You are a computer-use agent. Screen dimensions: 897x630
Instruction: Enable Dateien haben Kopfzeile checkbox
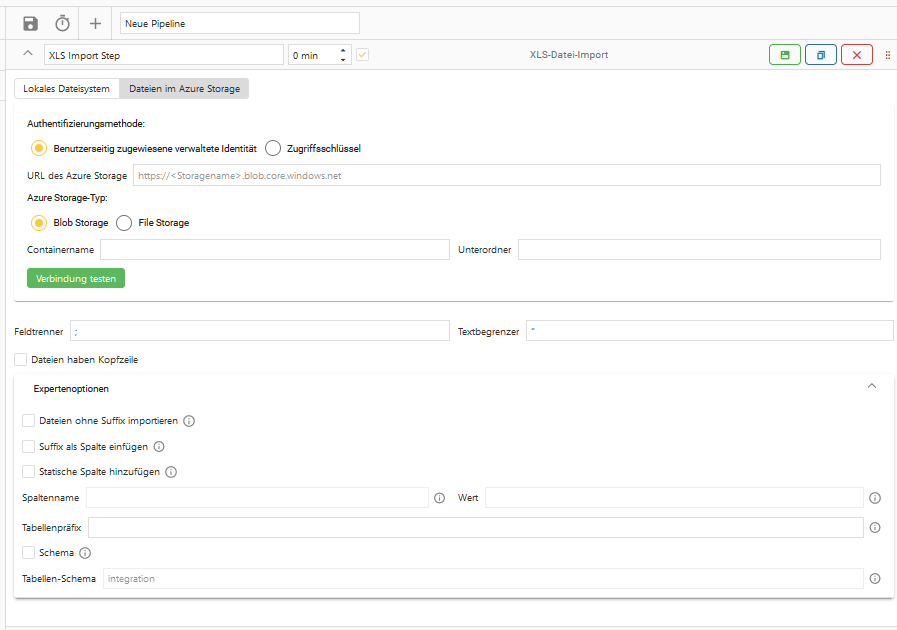pos(21,359)
